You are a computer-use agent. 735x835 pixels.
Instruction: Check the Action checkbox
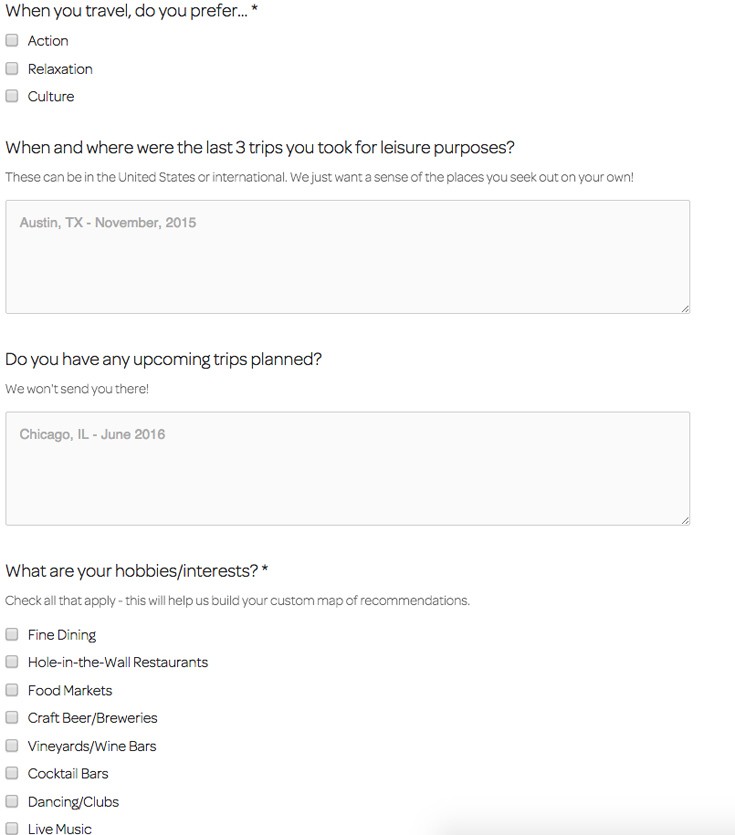(12, 41)
